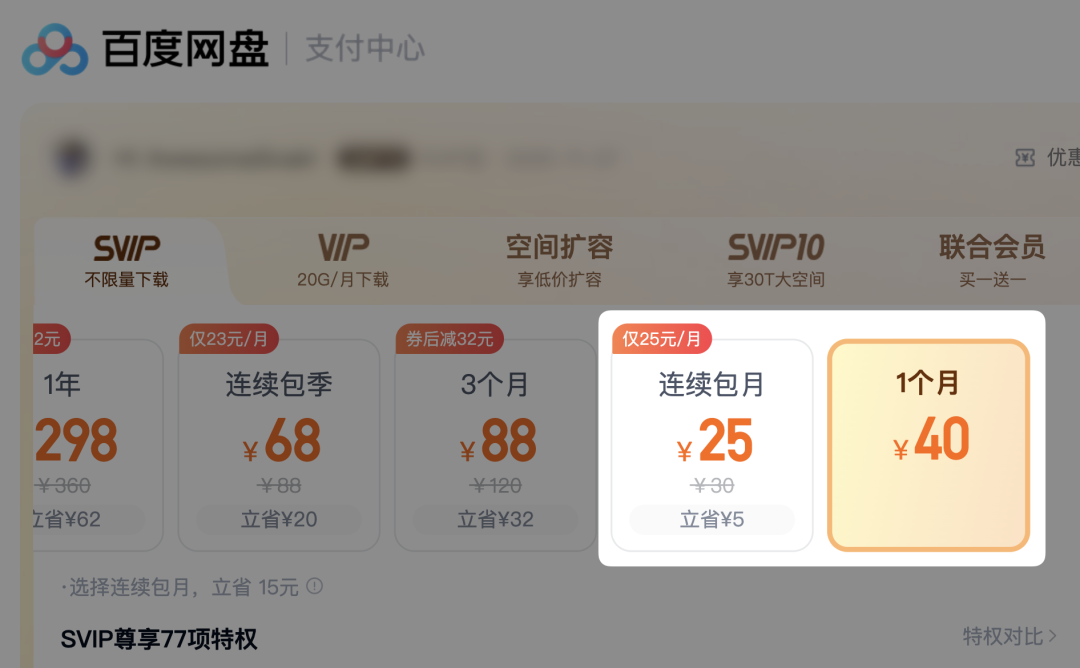Switch to the SVIP tab
The image size is (1080, 668).
[127, 262]
